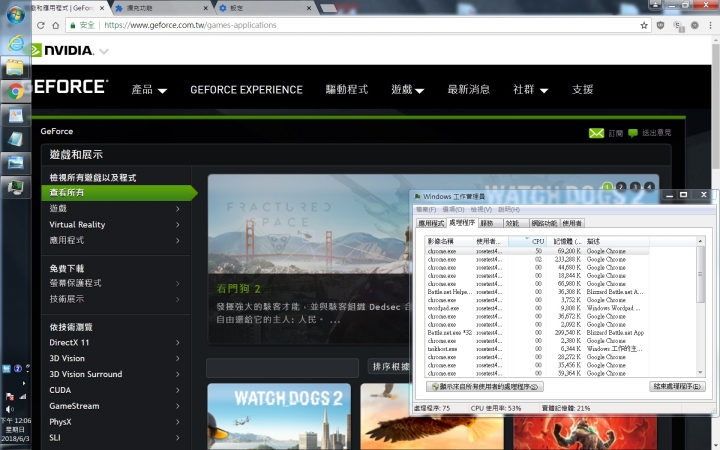
Task: Bookmark this page with the star icon
Action: click(x=644, y=25)
